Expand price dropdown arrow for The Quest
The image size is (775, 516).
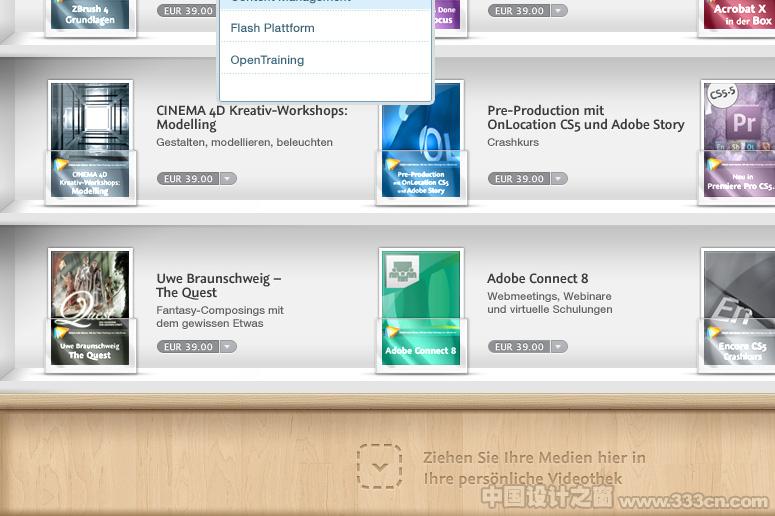(x=228, y=346)
